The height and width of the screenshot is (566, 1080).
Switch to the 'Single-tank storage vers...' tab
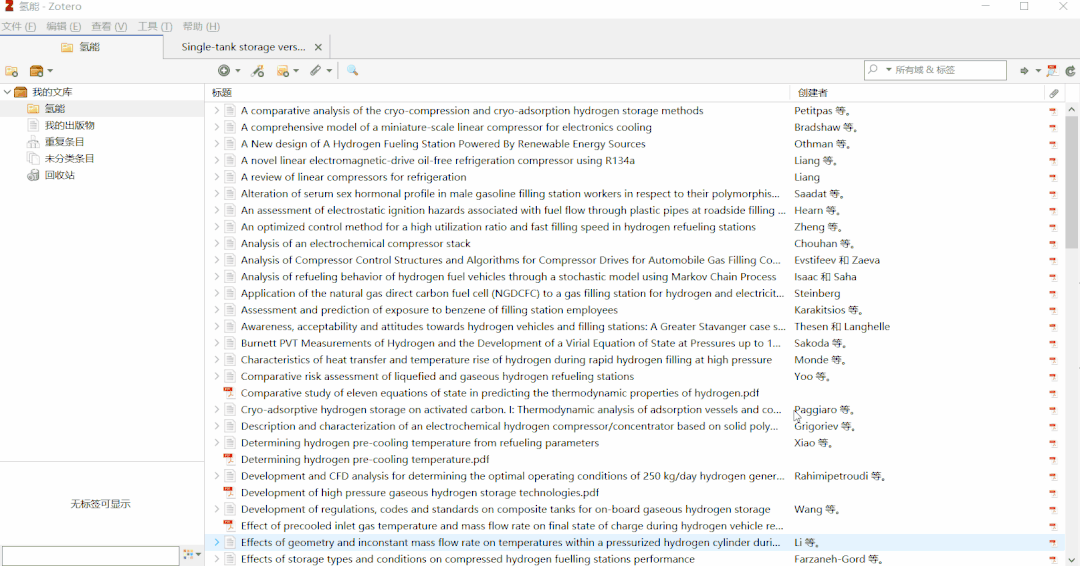(243, 47)
